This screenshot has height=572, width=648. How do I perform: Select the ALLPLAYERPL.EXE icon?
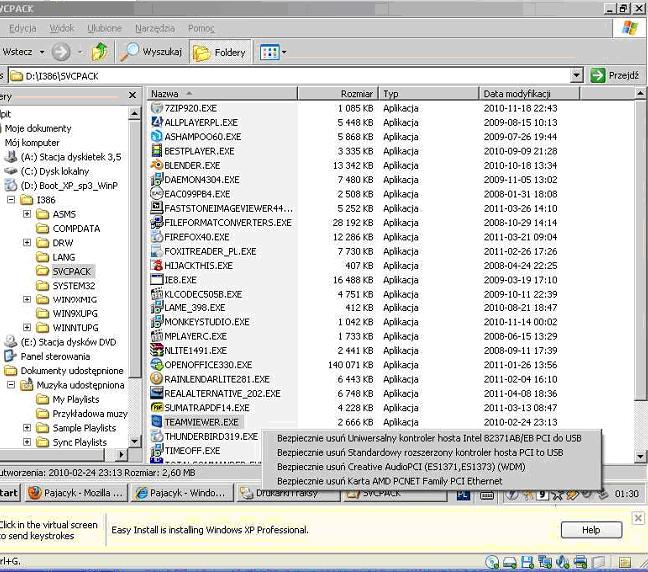pos(157,122)
